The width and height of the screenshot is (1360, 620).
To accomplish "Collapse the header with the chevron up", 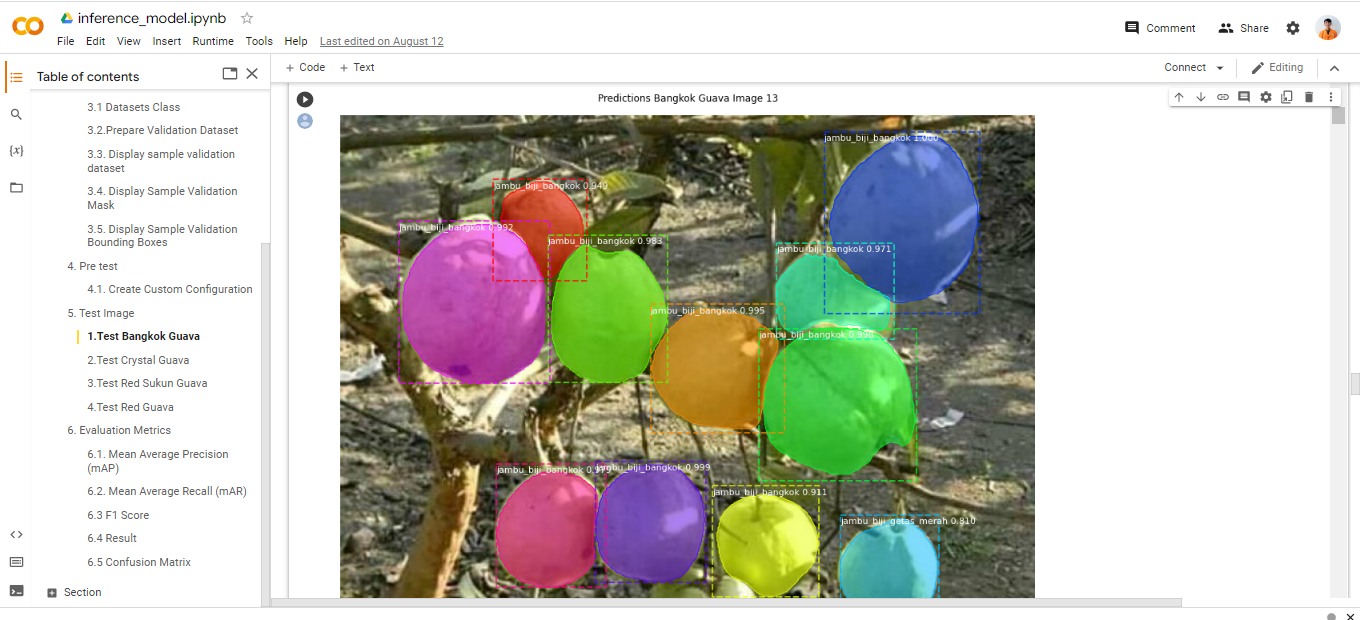I will tap(1334, 68).
